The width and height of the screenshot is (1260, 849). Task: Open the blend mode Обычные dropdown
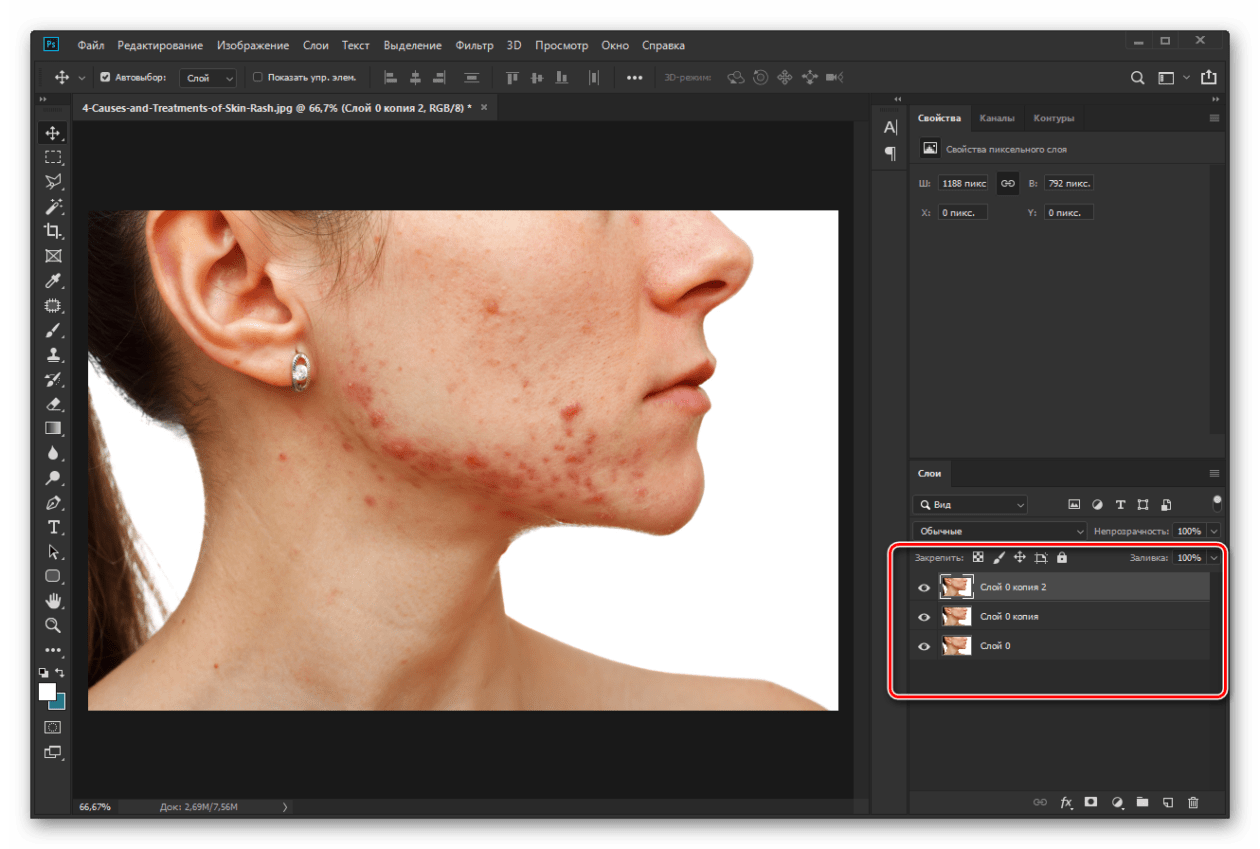coord(998,531)
